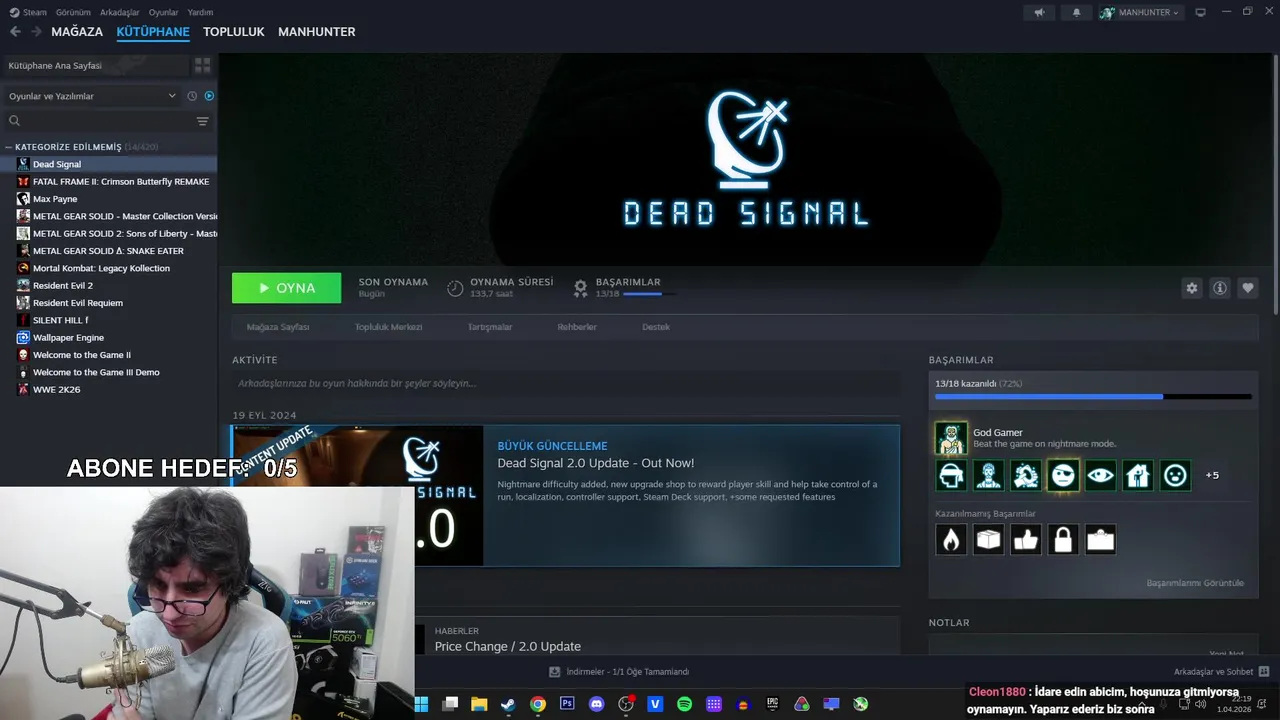
Task: Go back with the left arrow
Action: (15, 32)
